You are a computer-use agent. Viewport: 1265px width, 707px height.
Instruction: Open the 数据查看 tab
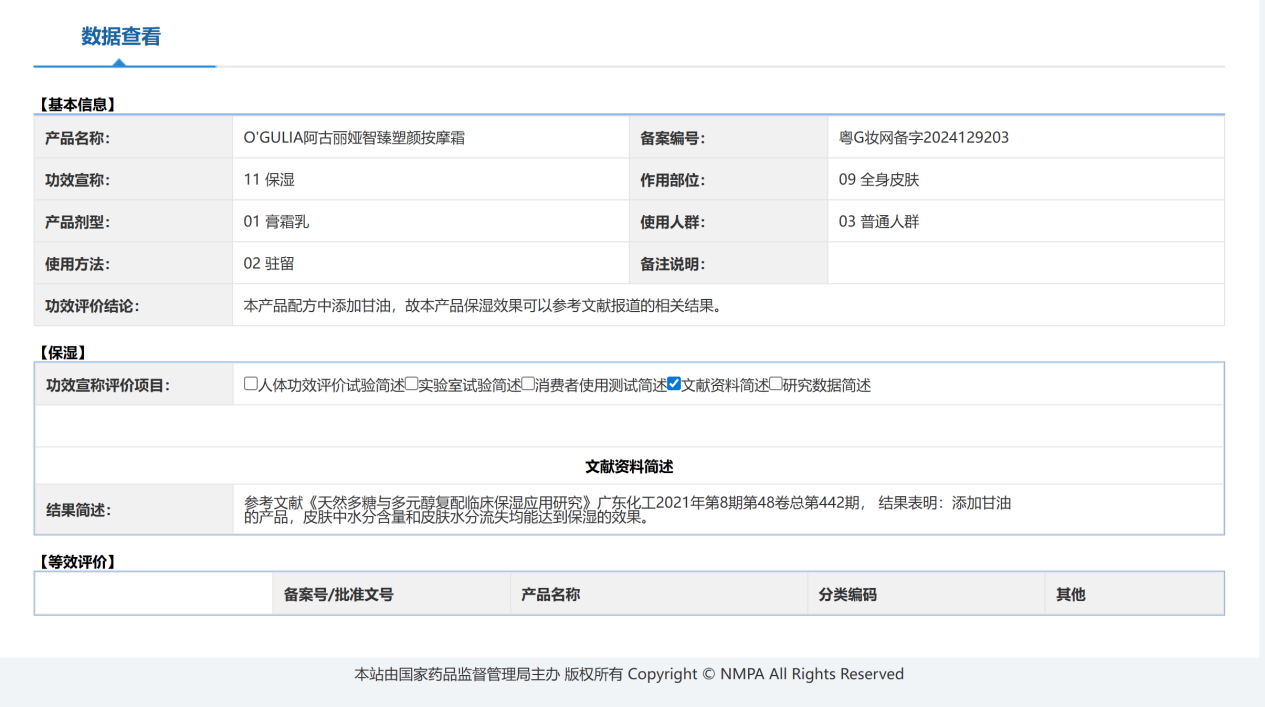click(121, 37)
